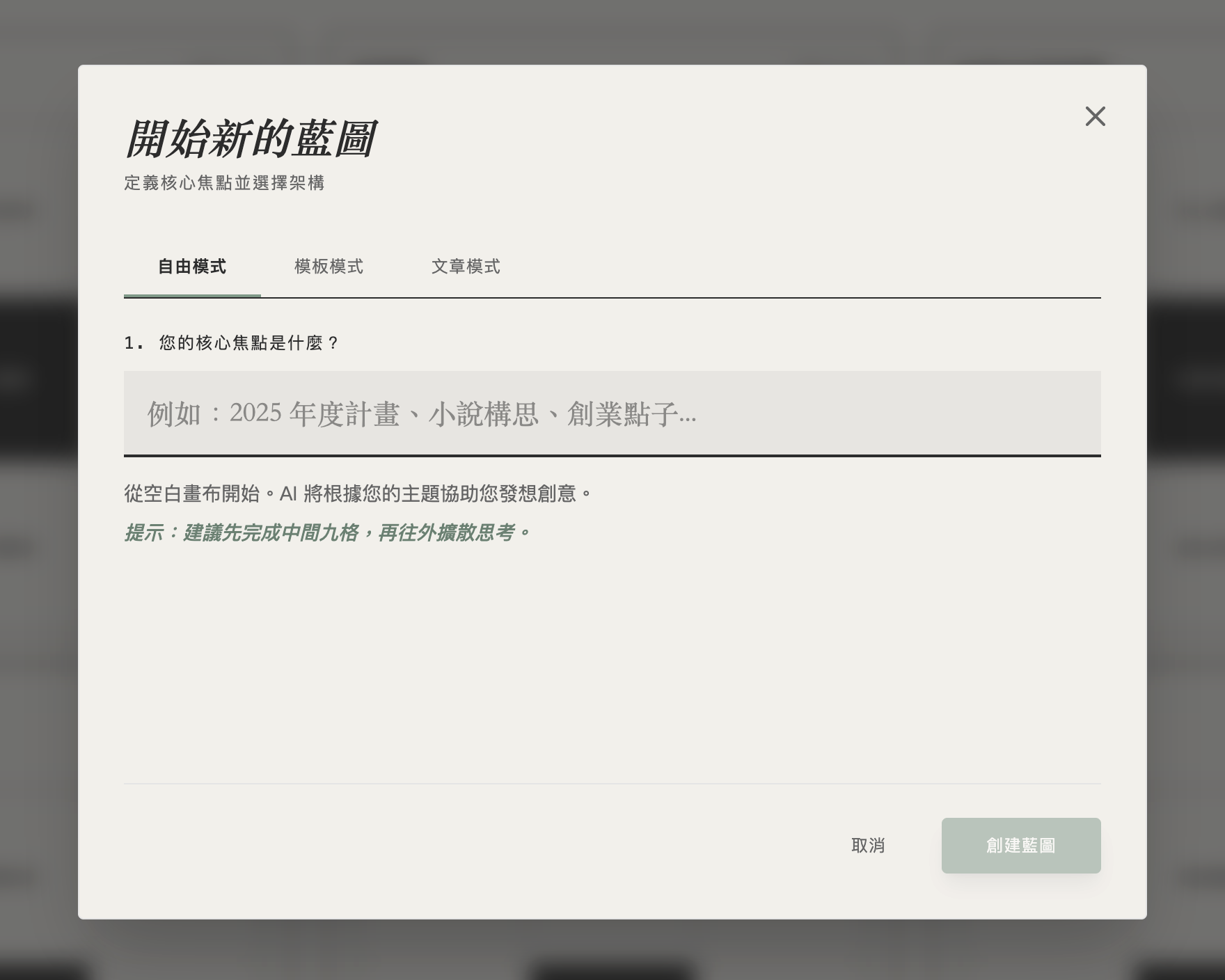Select the 文章模式 tab
1225x980 pixels.
466,267
